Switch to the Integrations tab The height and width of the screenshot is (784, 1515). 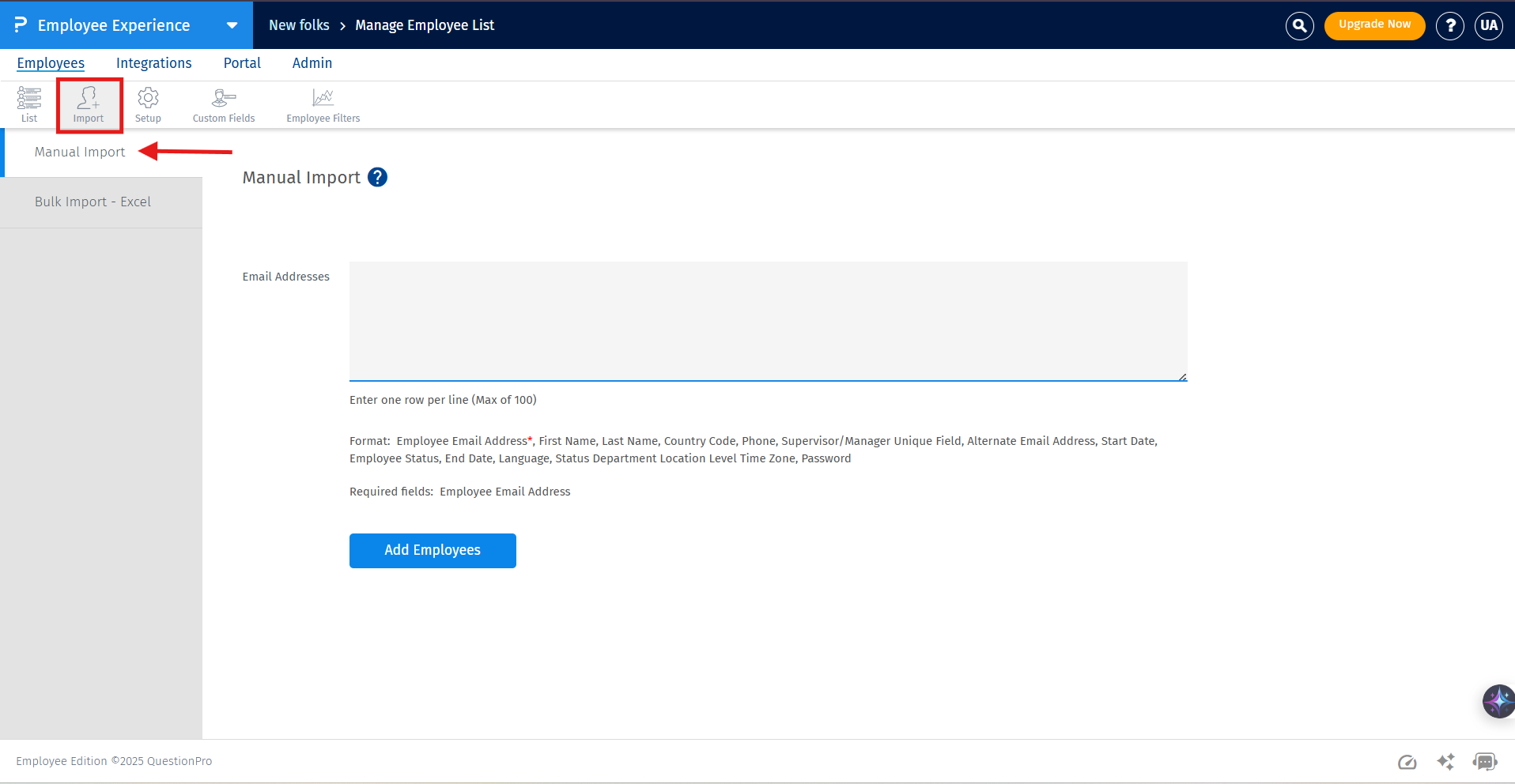(x=153, y=63)
